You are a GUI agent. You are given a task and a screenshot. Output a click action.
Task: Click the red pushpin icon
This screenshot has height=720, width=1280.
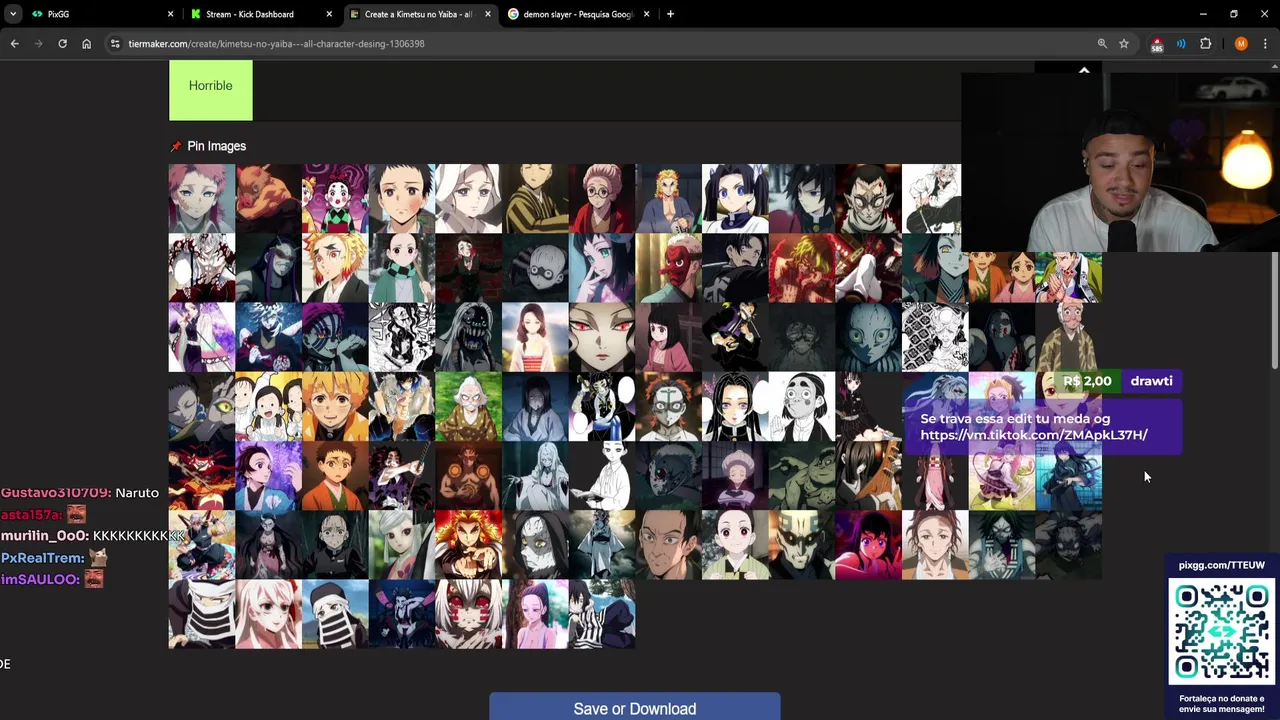(176, 146)
